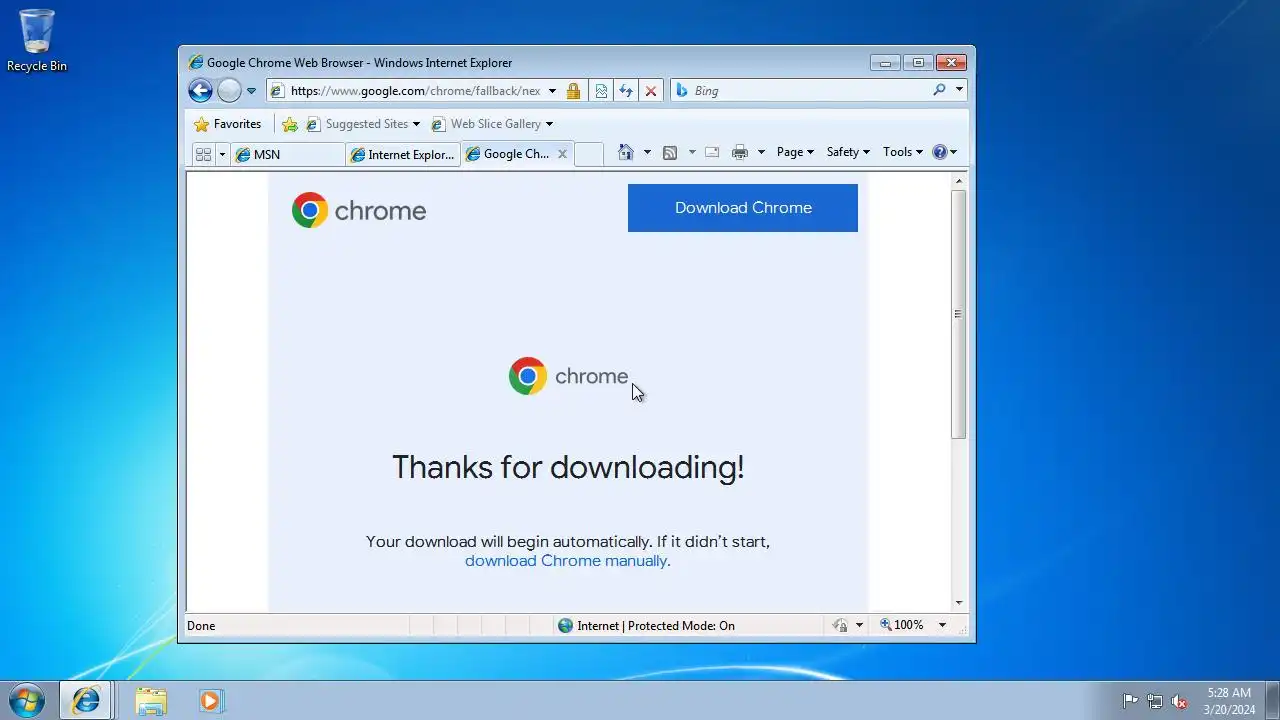Image resolution: width=1280 pixels, height=720 pixels.
Task: Click the search magnifier icon
Action: point(939,90)
